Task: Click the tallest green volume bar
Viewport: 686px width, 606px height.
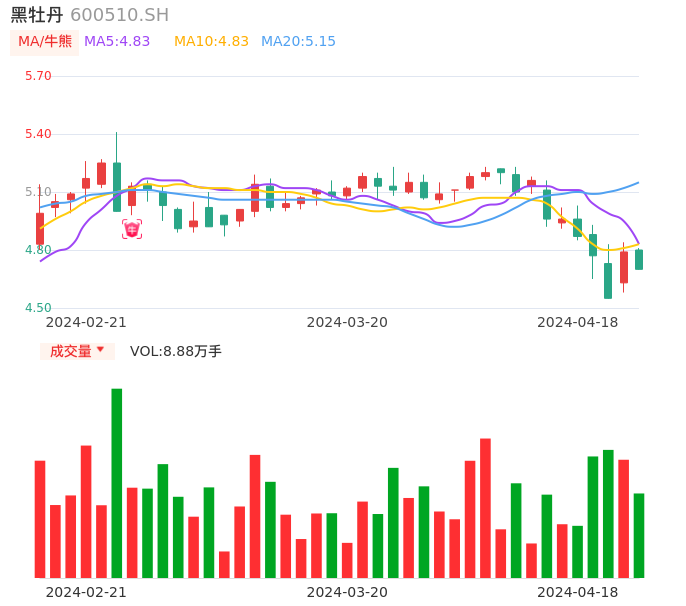Action: (x=117, y=483)
